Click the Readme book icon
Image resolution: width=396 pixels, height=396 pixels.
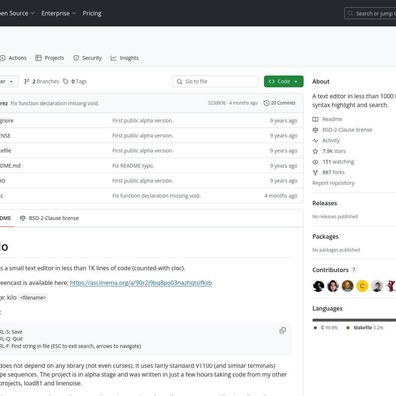click(x=315, y=119)
